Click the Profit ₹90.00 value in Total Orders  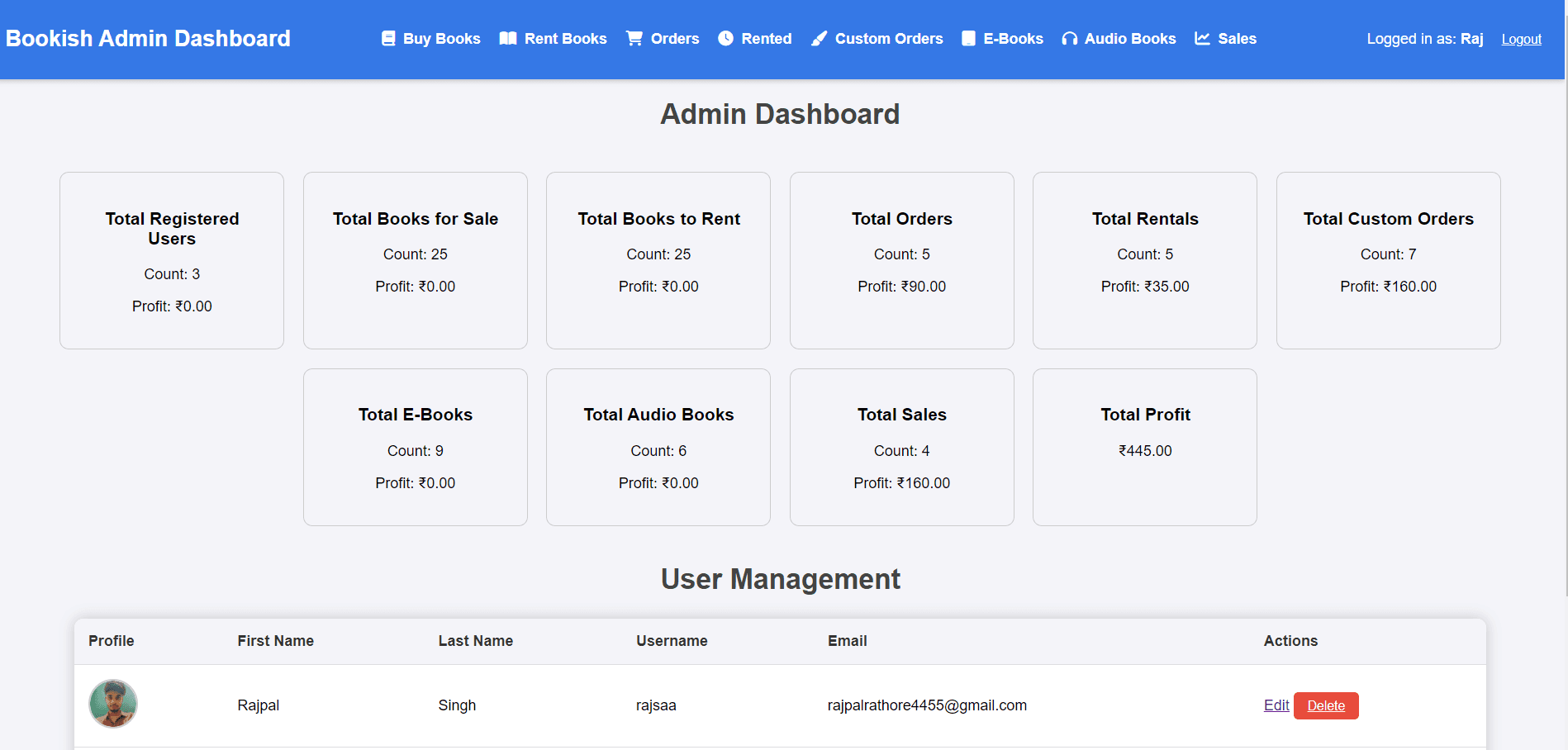pyautogui.click(x=902, y=287)
